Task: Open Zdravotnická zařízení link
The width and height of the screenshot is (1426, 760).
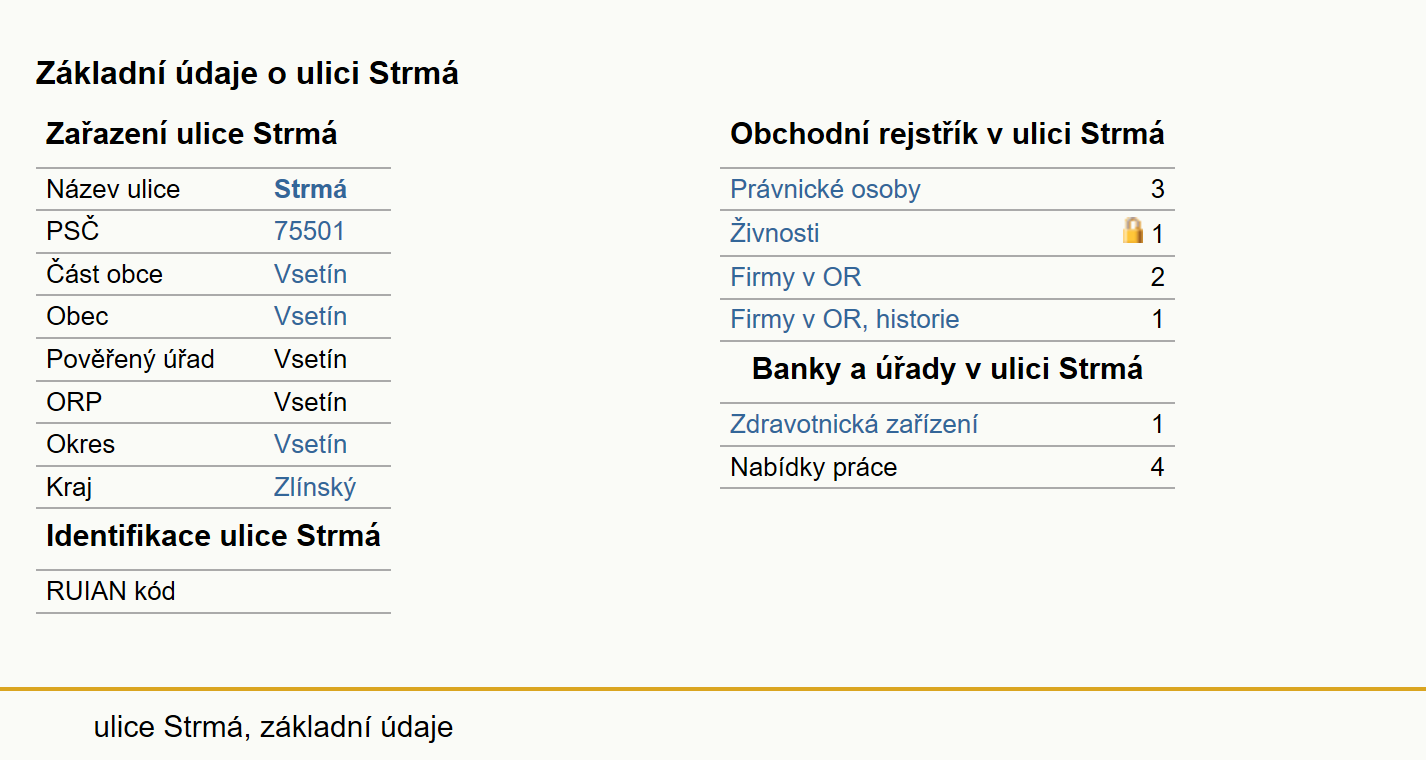Action: click(x=854, y=424)
